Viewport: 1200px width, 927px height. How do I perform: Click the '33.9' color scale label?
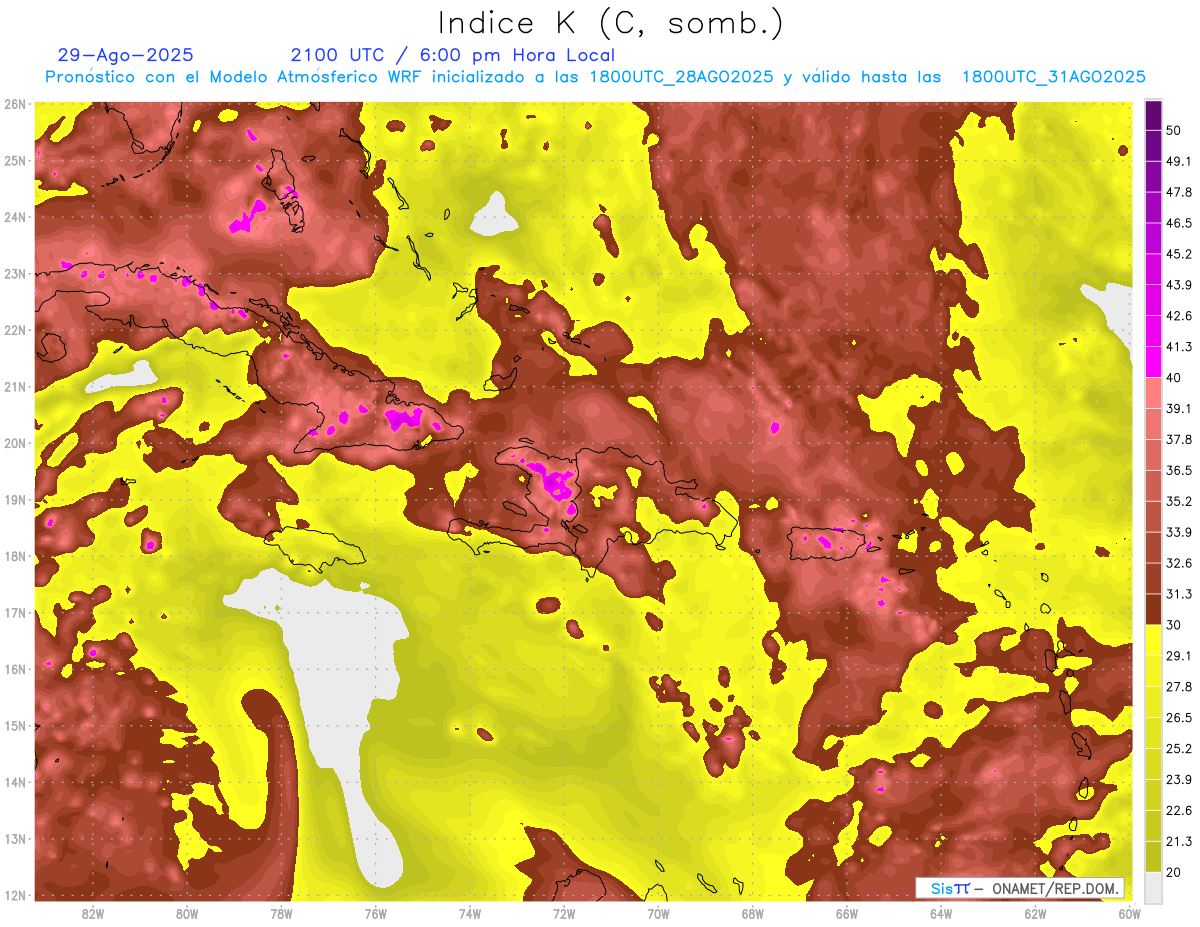point(1179,532)
